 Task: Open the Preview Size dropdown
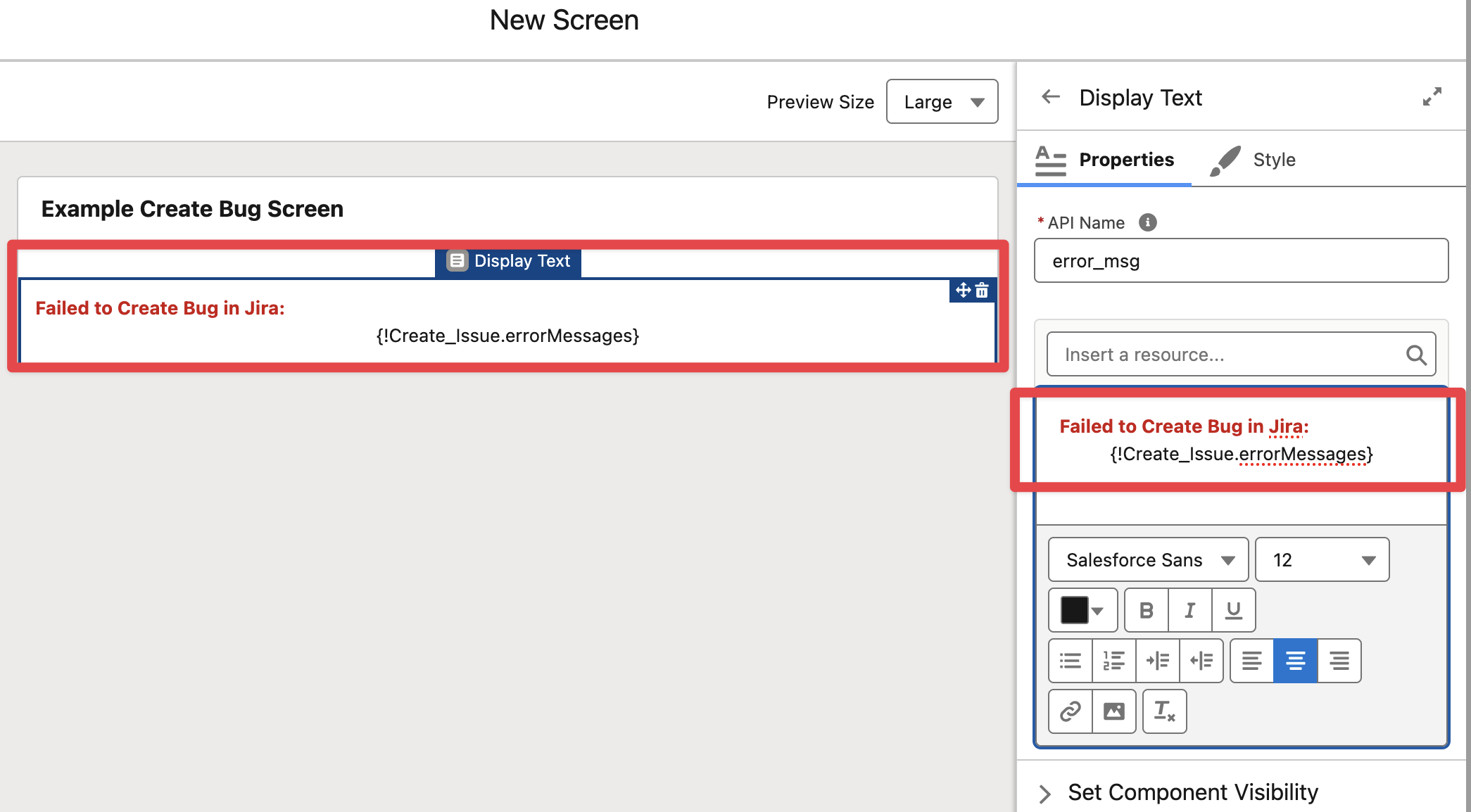942,101
